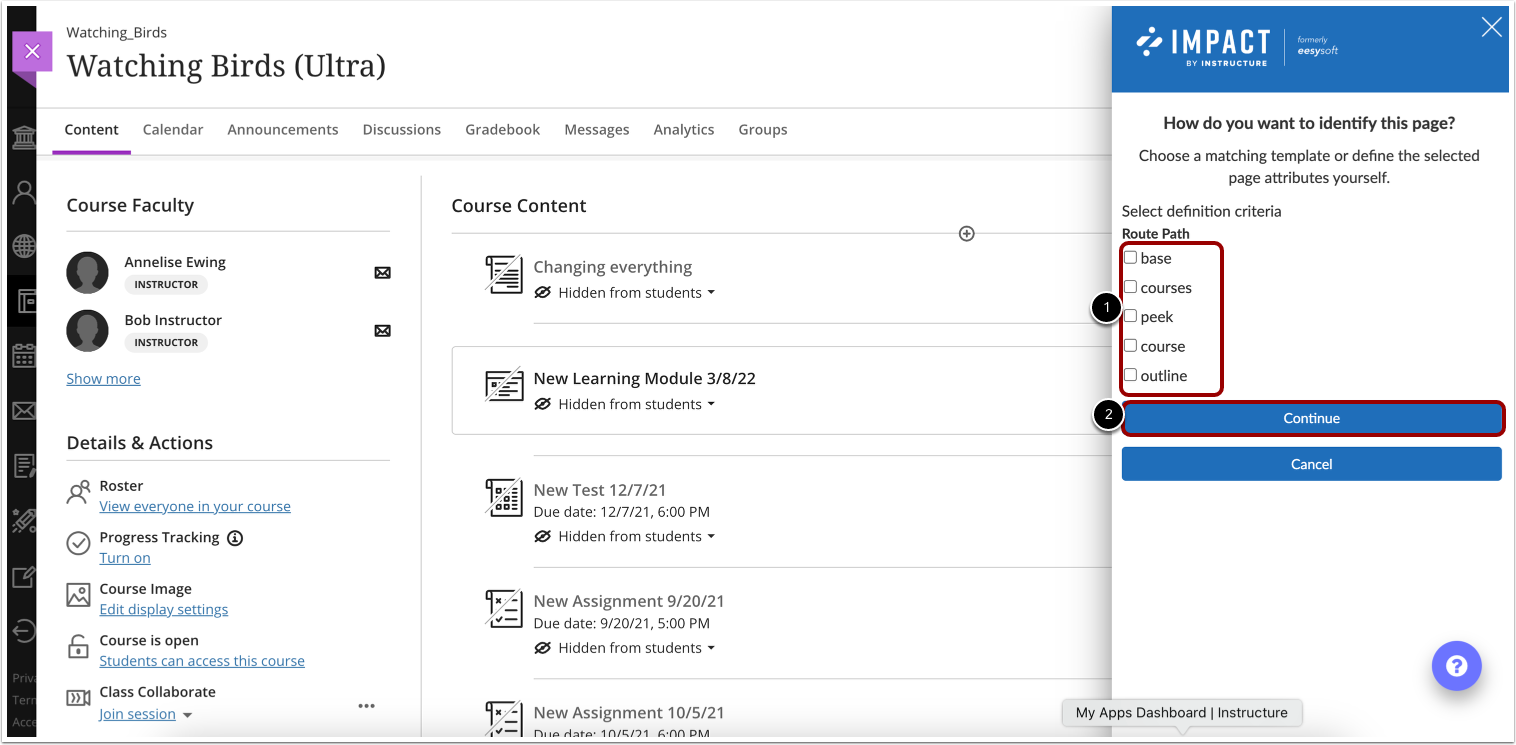Check the outline Route Path checkbox
This screenshot has height=745, width=1516.
[x=1131, y=375]
